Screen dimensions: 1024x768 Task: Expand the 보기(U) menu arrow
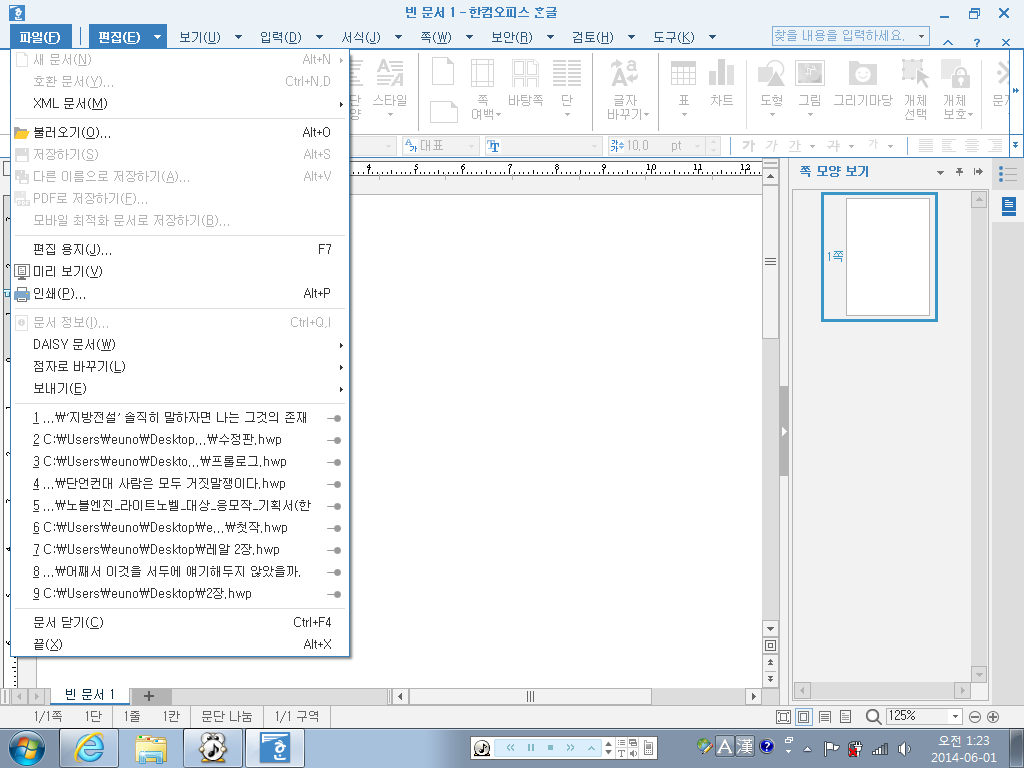pos(238,37)
